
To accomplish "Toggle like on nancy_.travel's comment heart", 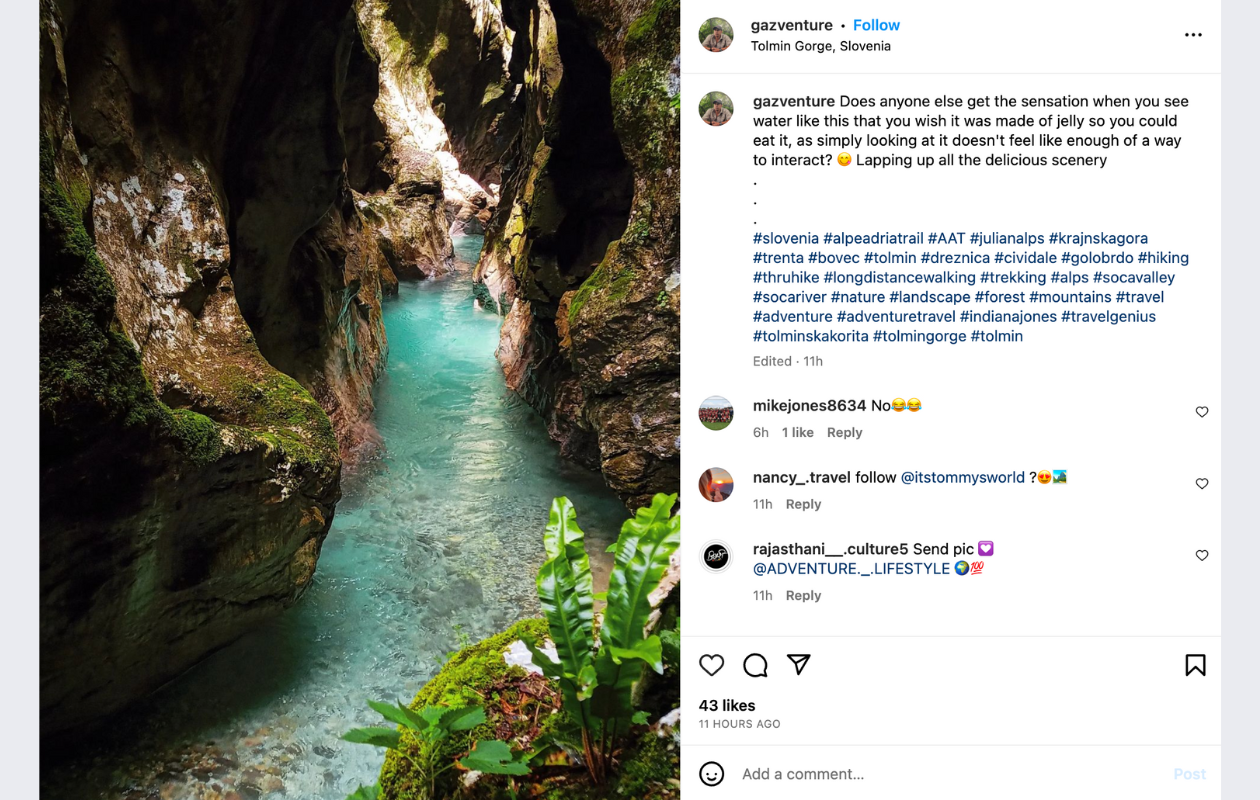I will 1201,483.
